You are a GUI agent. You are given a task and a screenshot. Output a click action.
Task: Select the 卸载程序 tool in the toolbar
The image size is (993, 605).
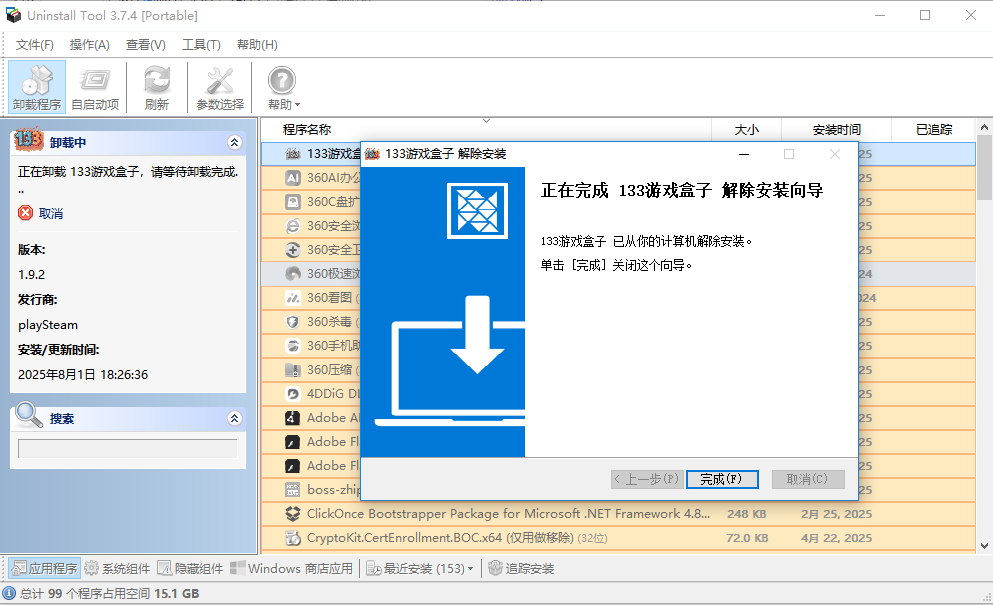pyautogui.click(x=36, y=87)
